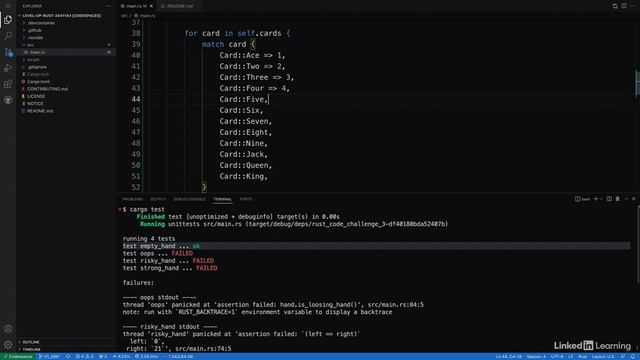Open the LICENSE file
This screenshot has height=360, width=640.
(x=36, y=96)
